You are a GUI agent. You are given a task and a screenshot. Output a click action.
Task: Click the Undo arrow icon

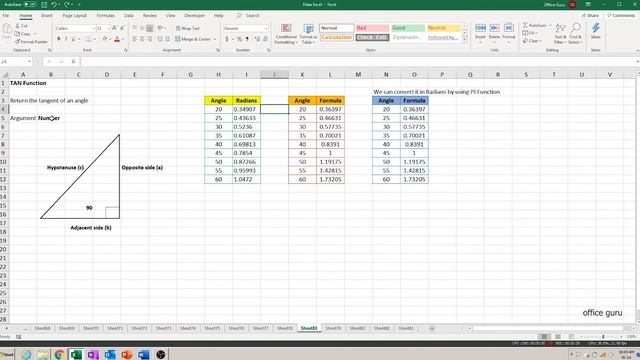coord(54,4)
